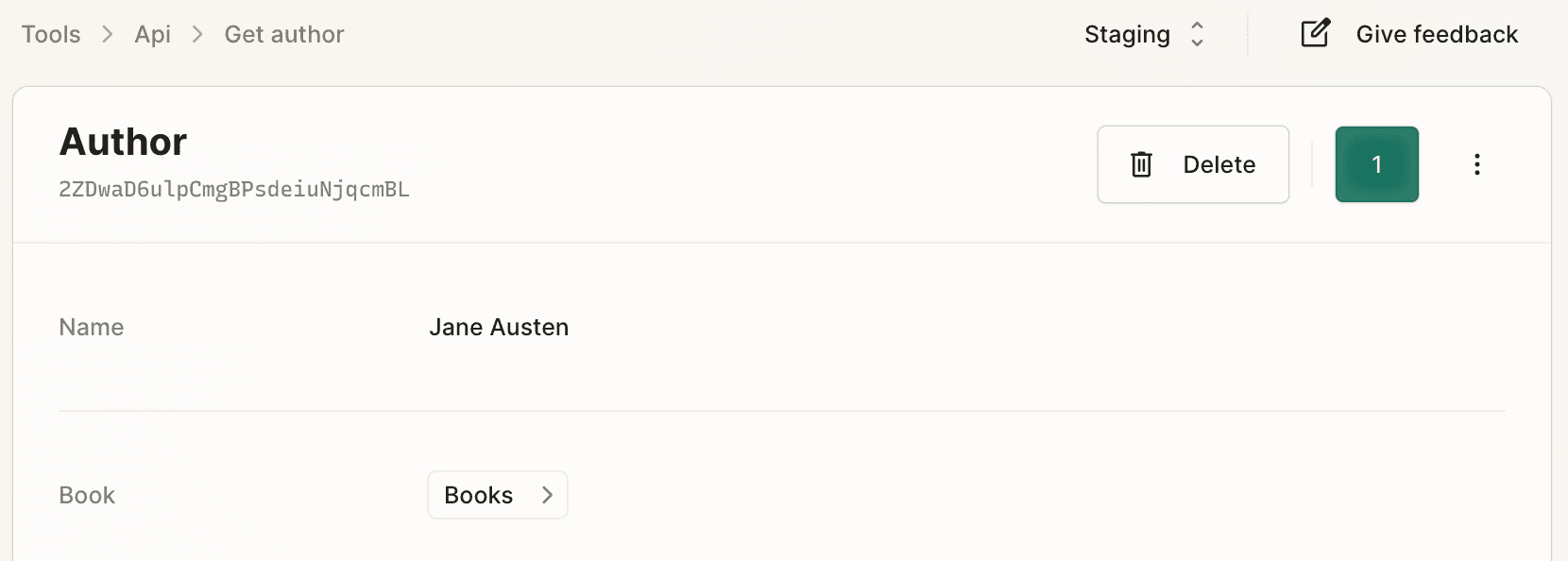
Task: Click the Author heading
Action: point(123,142)
